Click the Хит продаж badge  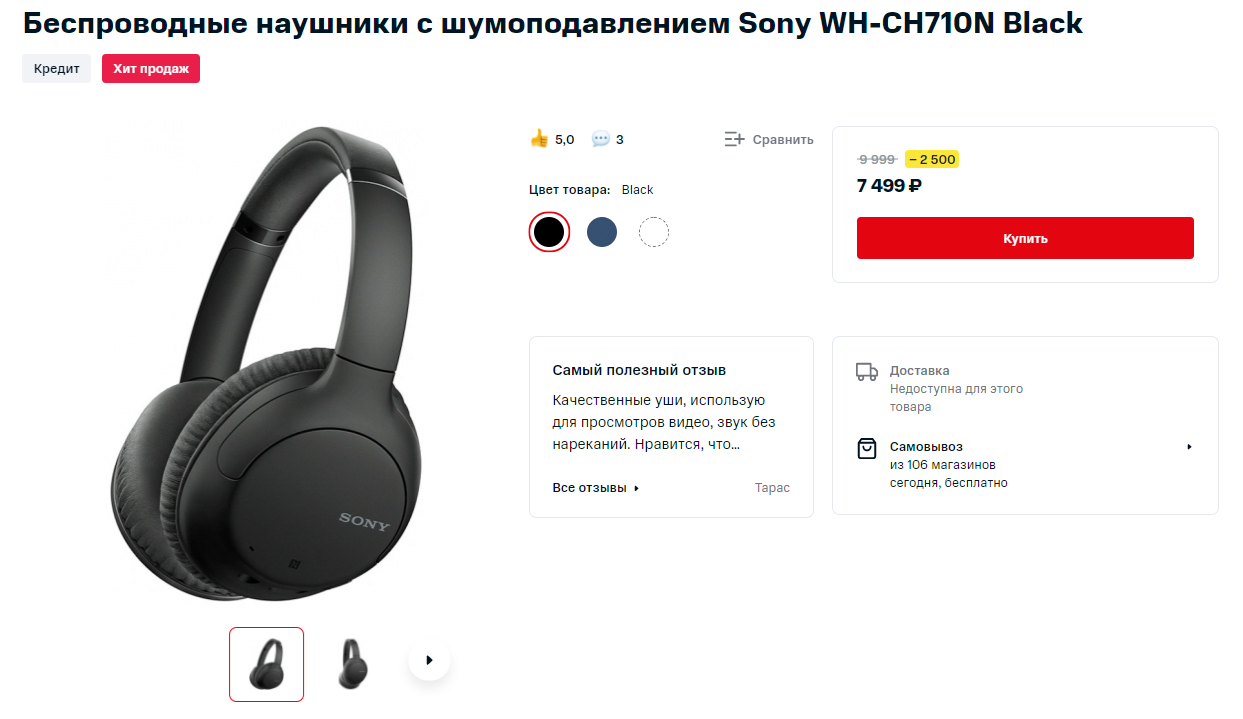[151, 69]
